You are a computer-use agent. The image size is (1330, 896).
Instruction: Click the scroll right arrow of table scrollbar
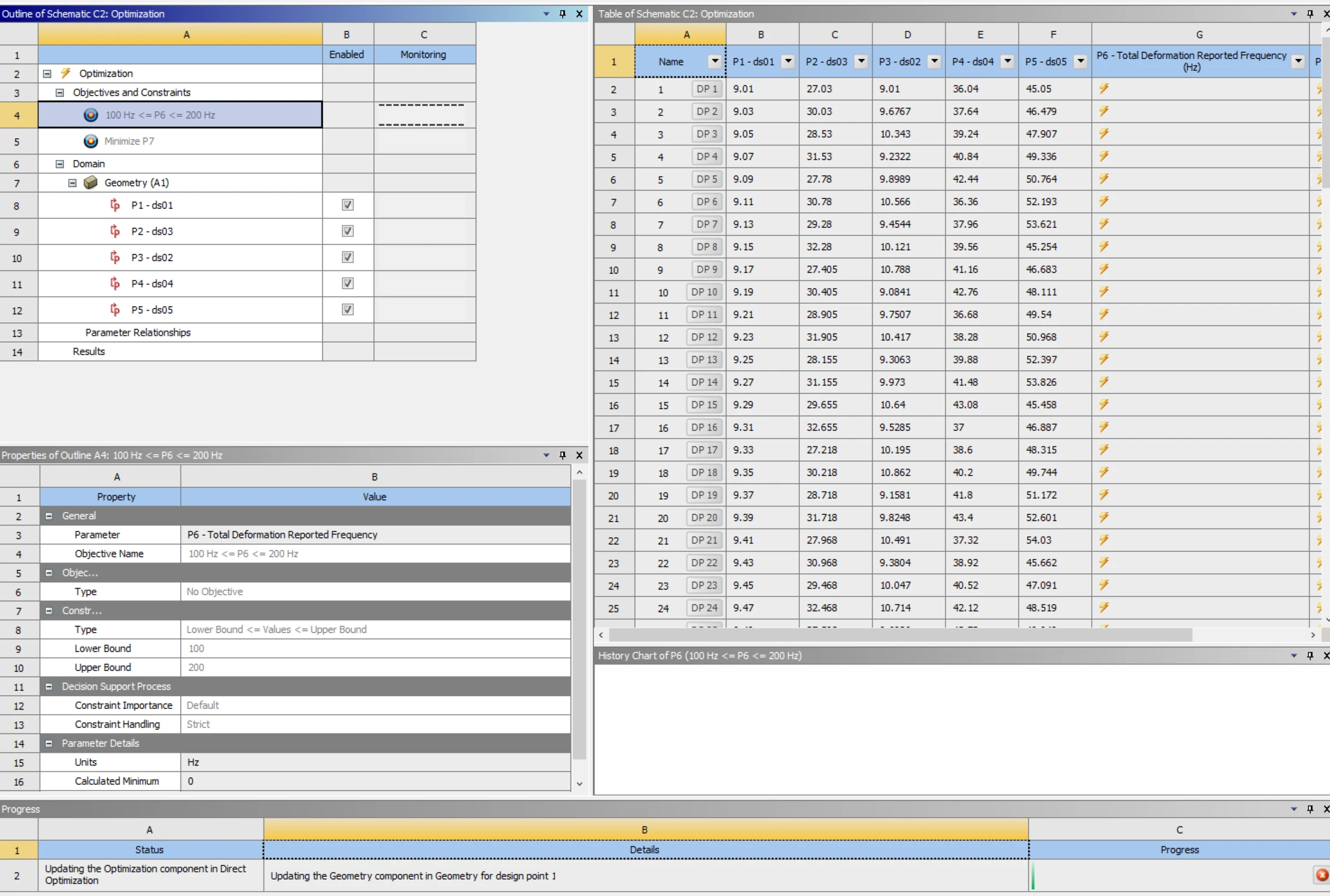pos(1313,635)
